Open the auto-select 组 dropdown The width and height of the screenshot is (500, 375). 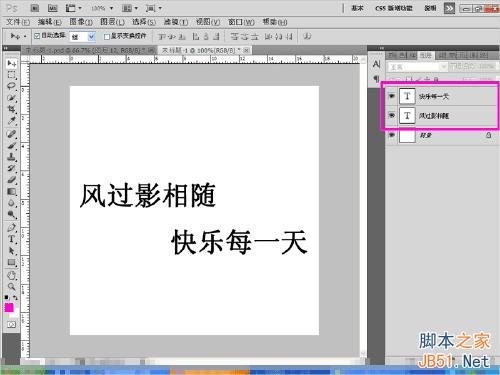pos(82,37)
